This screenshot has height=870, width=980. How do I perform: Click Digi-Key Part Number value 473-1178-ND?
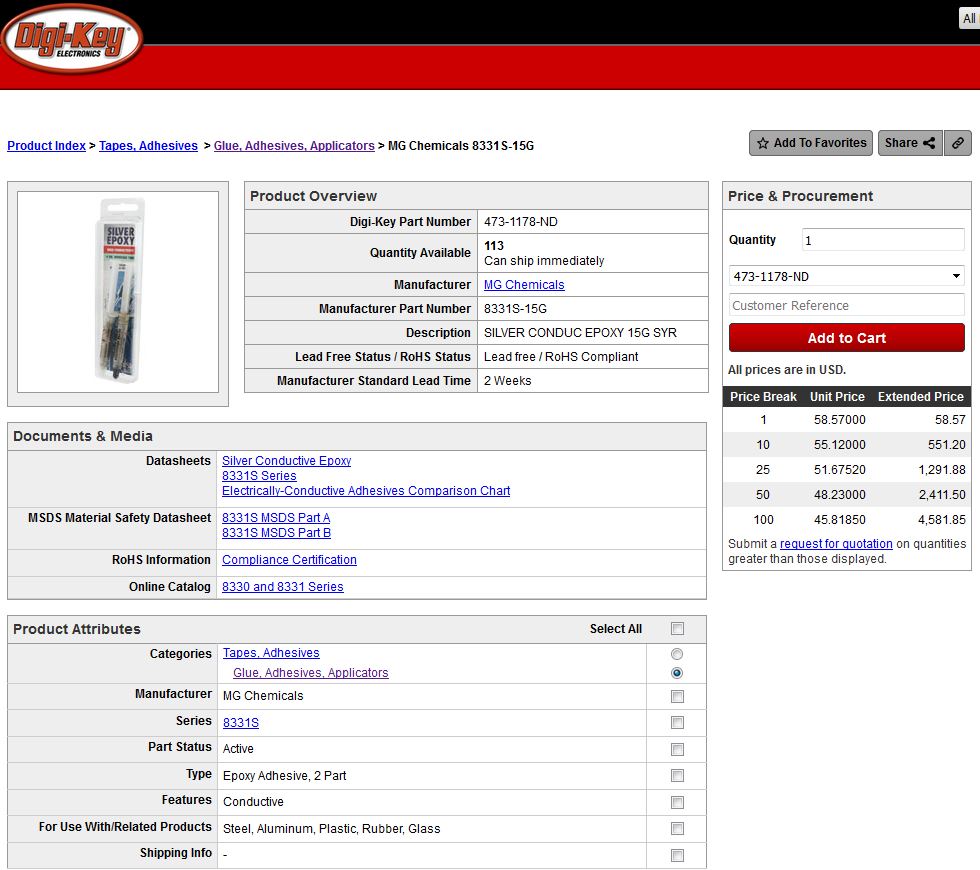pyautogui.click(x=521, y=222)
